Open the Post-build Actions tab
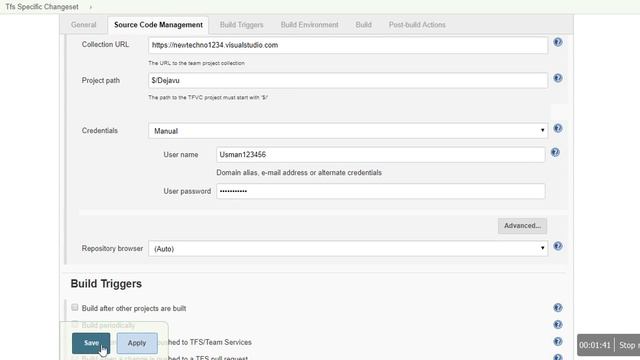This screenshot has width=640, height=360. (x=417, y=25)
